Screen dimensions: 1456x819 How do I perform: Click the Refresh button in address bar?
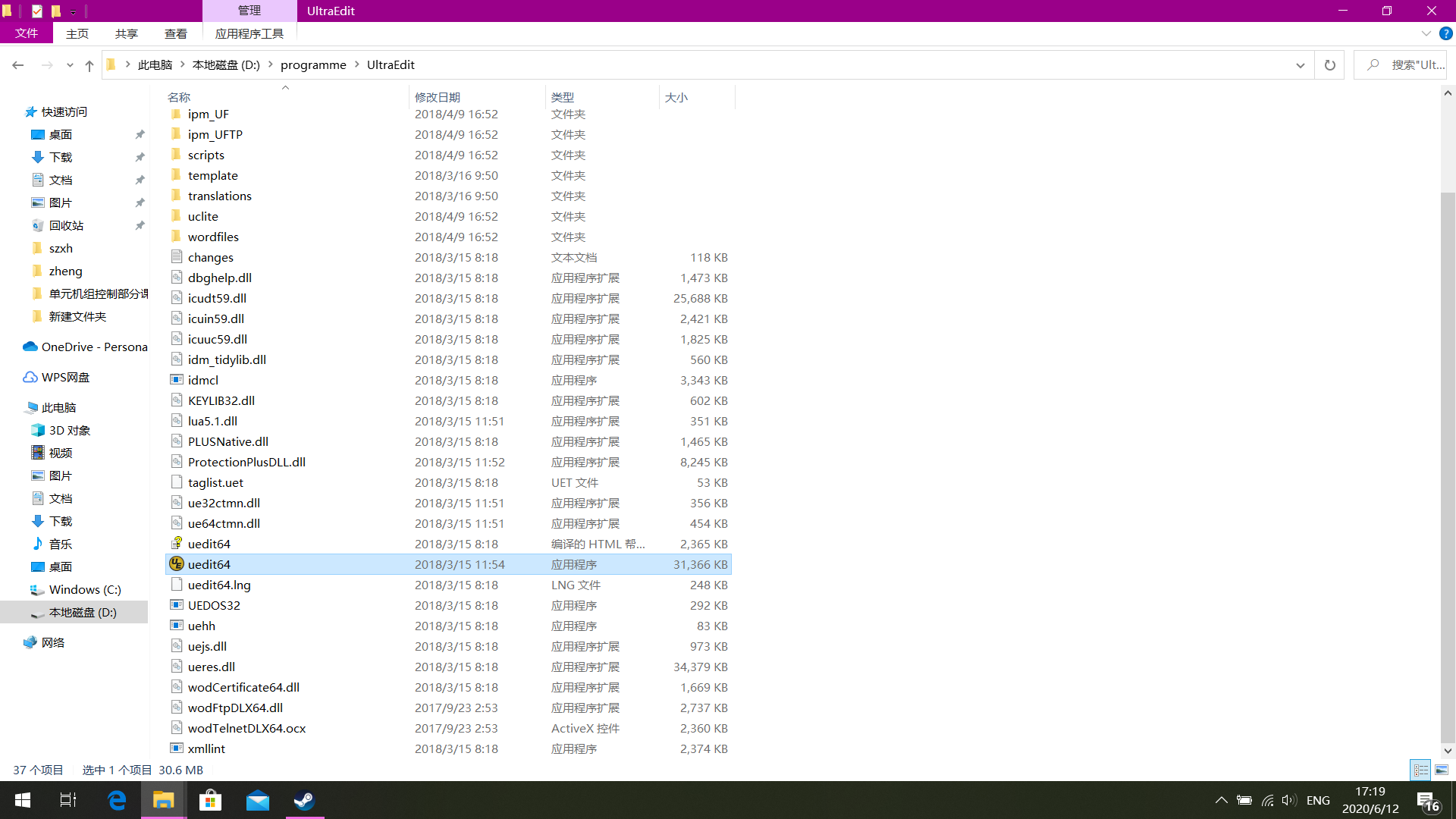1329,65
